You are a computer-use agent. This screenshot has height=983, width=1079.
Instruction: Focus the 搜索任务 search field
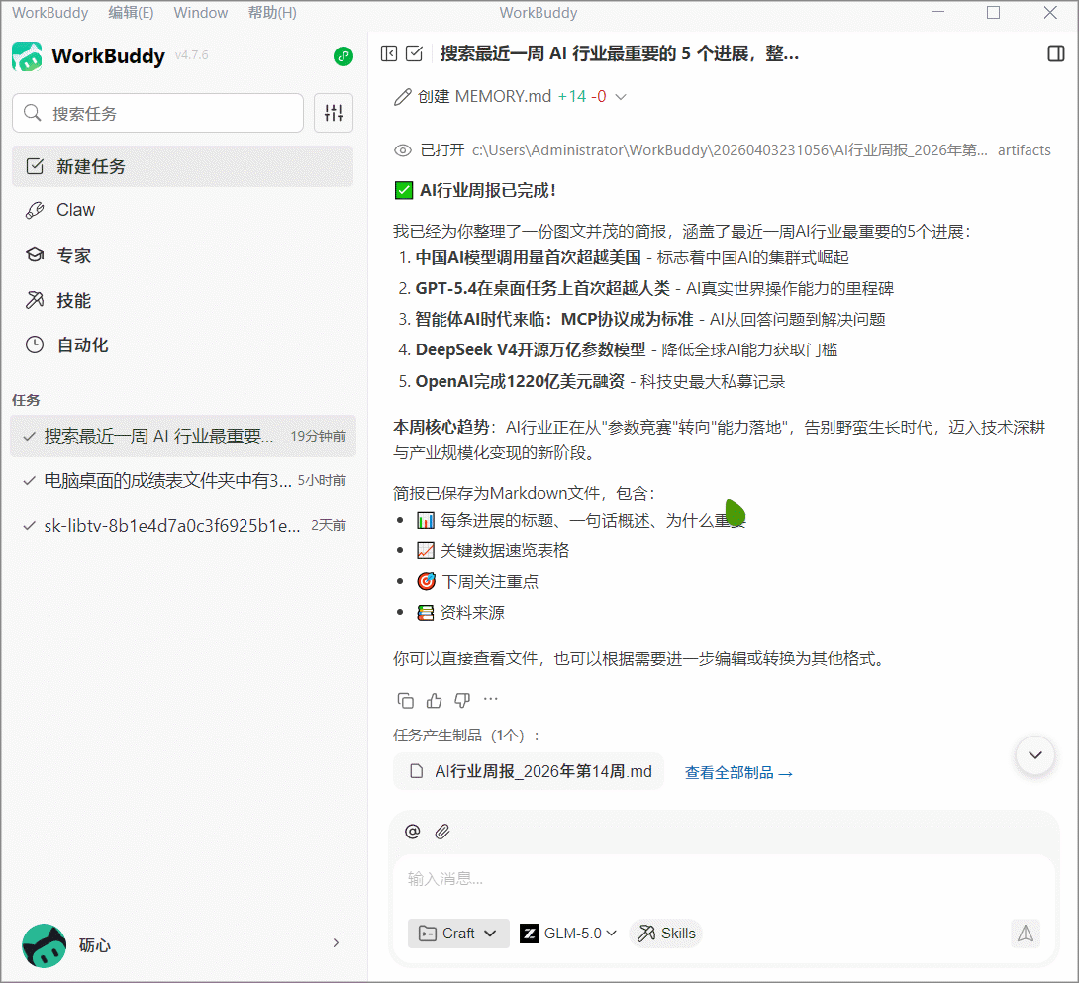point(158,113)
